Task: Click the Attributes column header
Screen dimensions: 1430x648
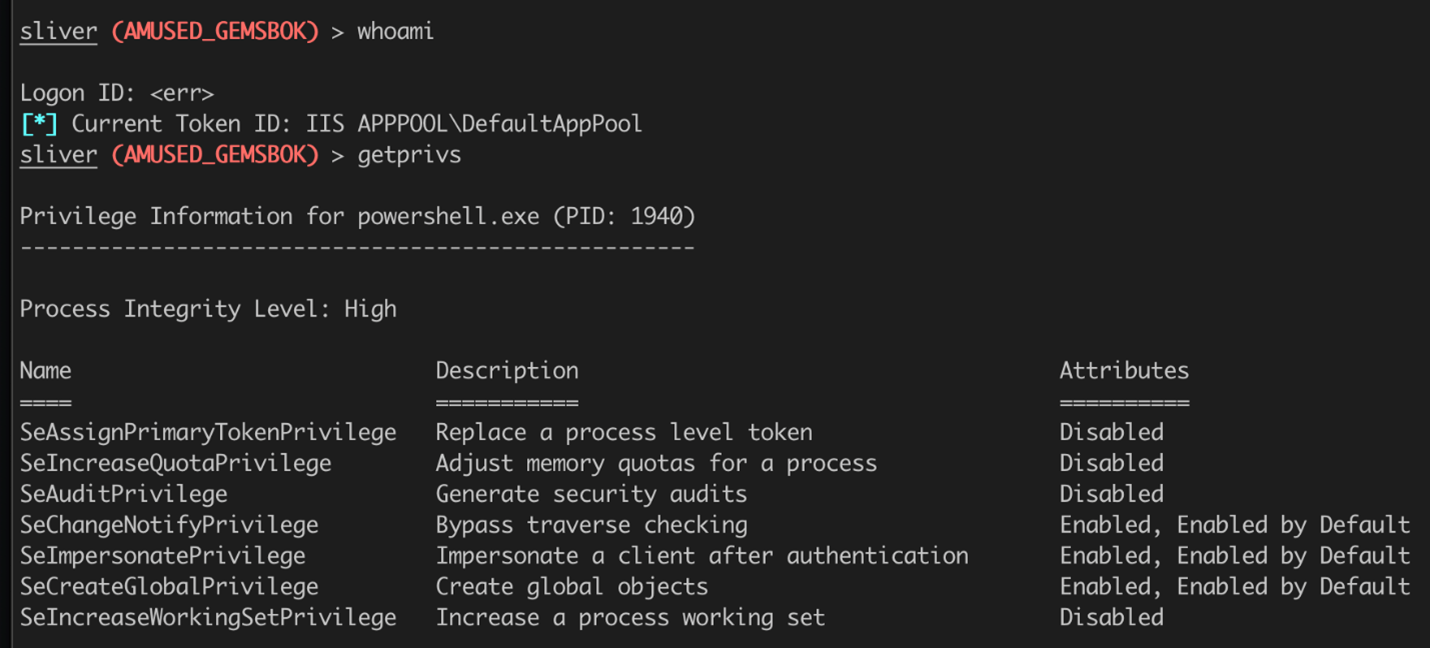Action: (1124, 370)
